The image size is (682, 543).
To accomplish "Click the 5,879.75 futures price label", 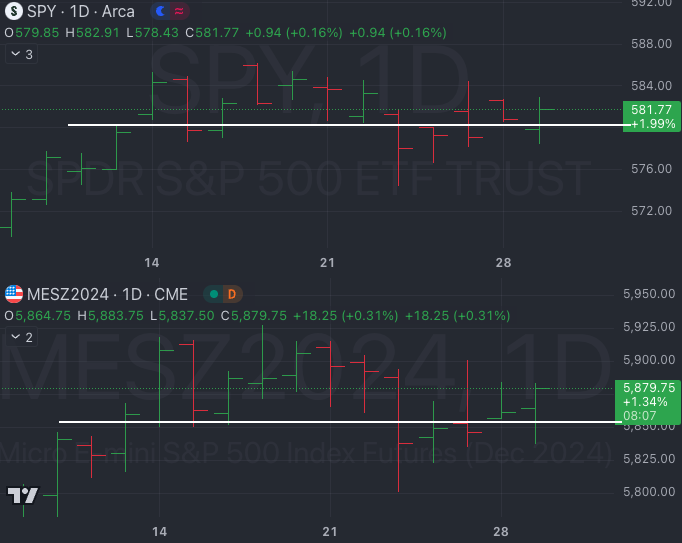I will [x=648, y=387].
